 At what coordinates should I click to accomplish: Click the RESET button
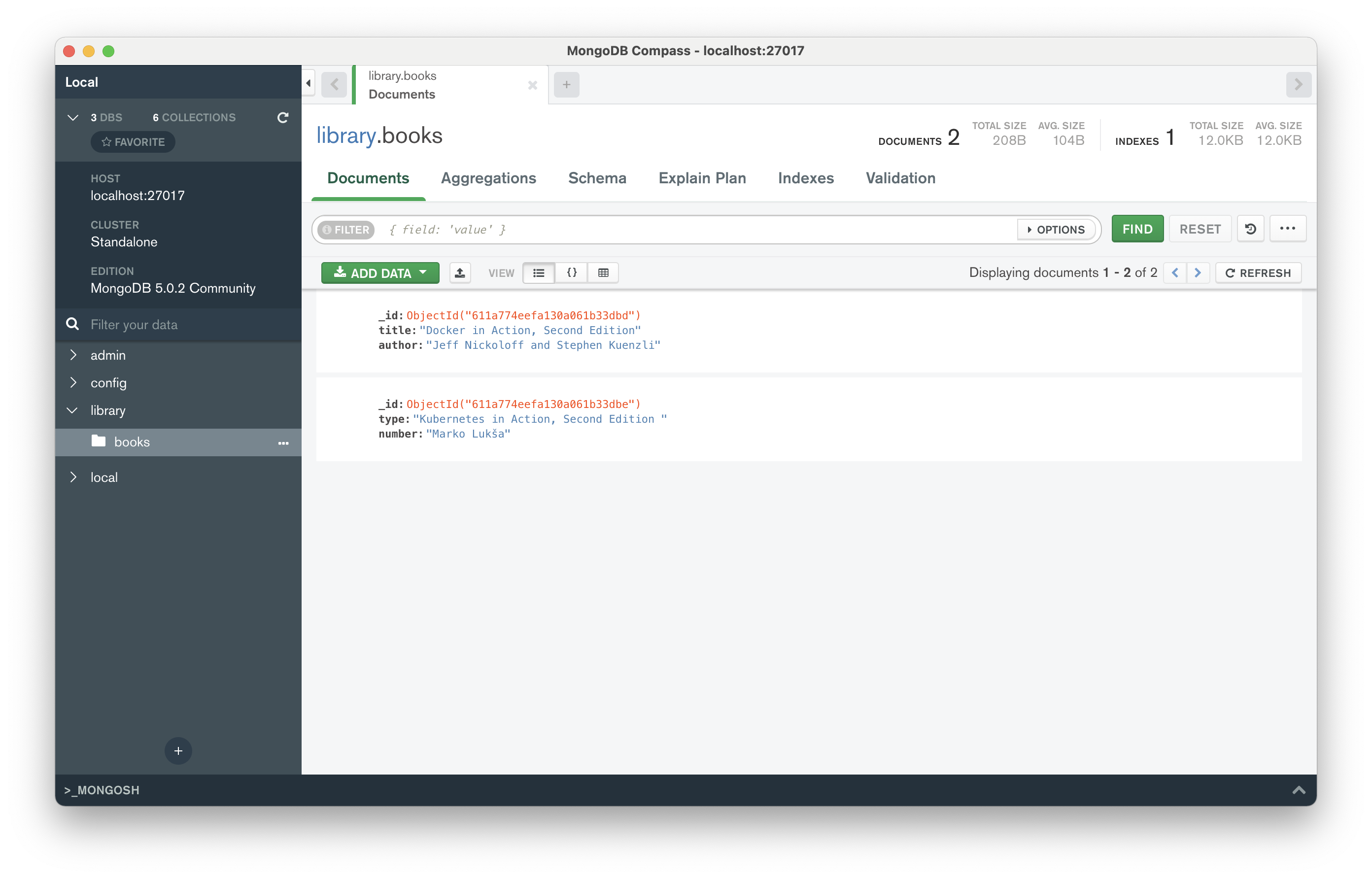[x=1199, y=228]
